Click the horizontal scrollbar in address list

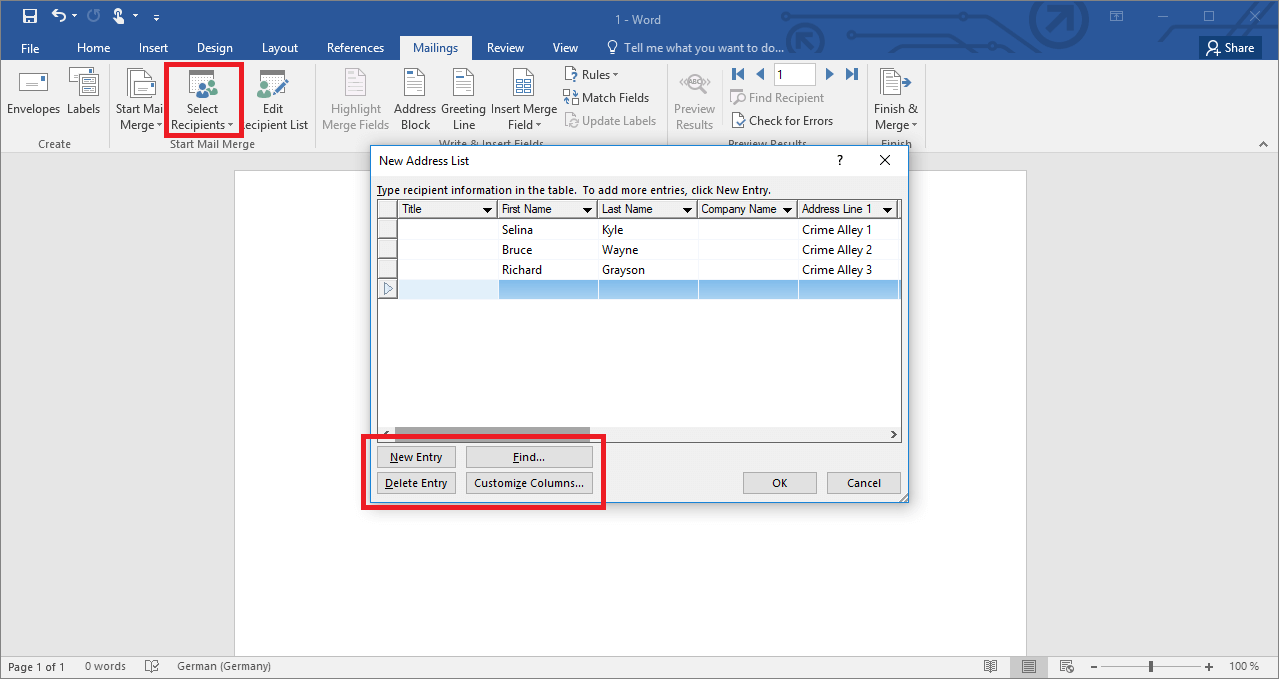(x=492, y=435)
